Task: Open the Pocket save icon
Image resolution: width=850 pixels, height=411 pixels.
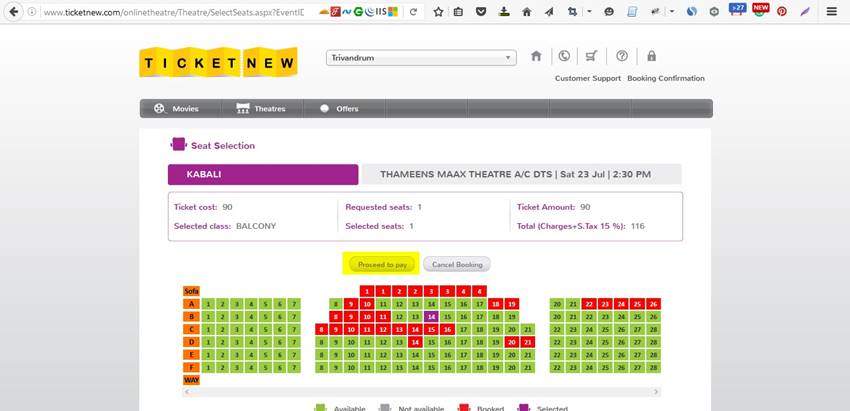Action: click(x=481, y=11)
